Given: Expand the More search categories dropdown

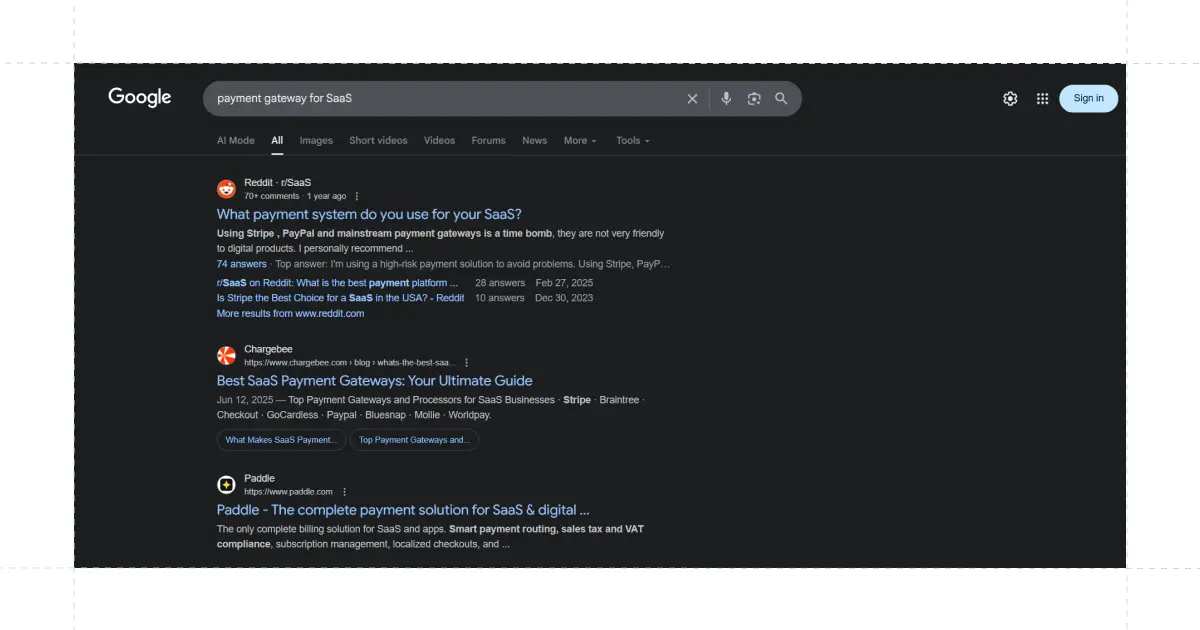Looking at the screenshot, I should coord(579,140).
